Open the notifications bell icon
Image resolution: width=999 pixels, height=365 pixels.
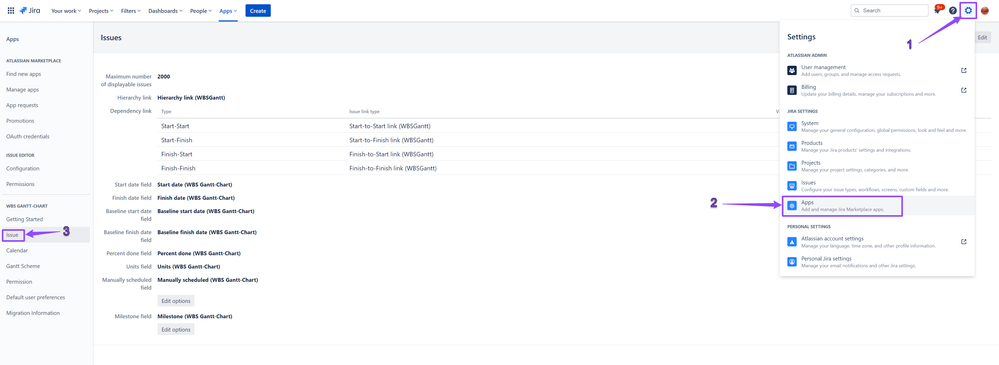click(x=937, y=11)
